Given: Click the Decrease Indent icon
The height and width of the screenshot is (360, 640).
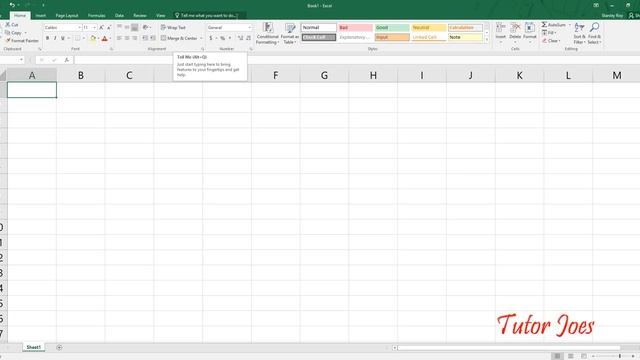Looking at the screenshot, I should click(145, 38).
